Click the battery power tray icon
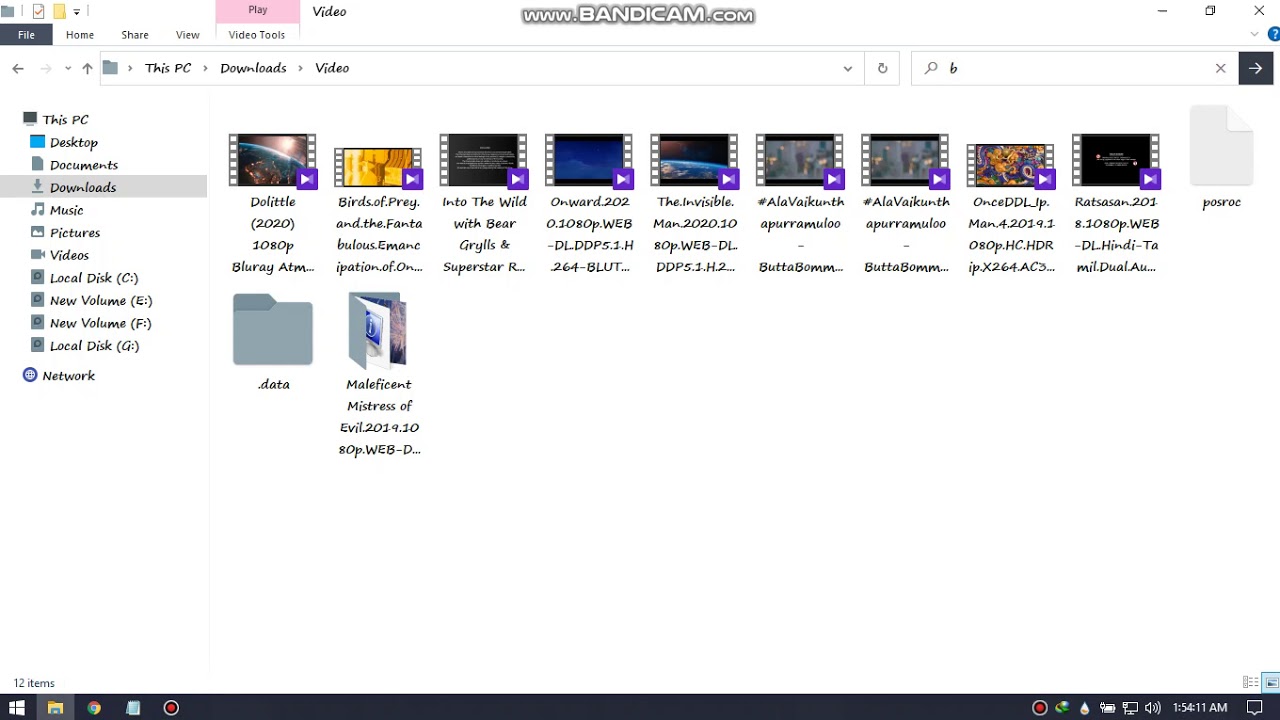 (x=1108, y=708)
